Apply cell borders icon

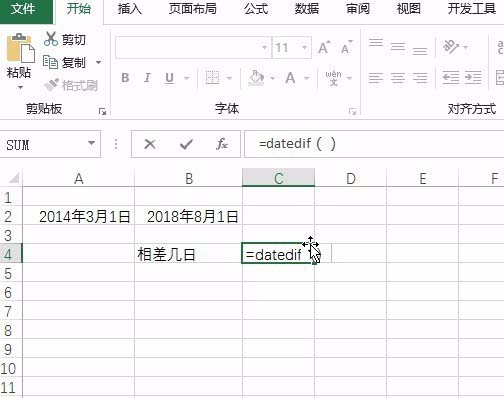(x=212, y=78)
